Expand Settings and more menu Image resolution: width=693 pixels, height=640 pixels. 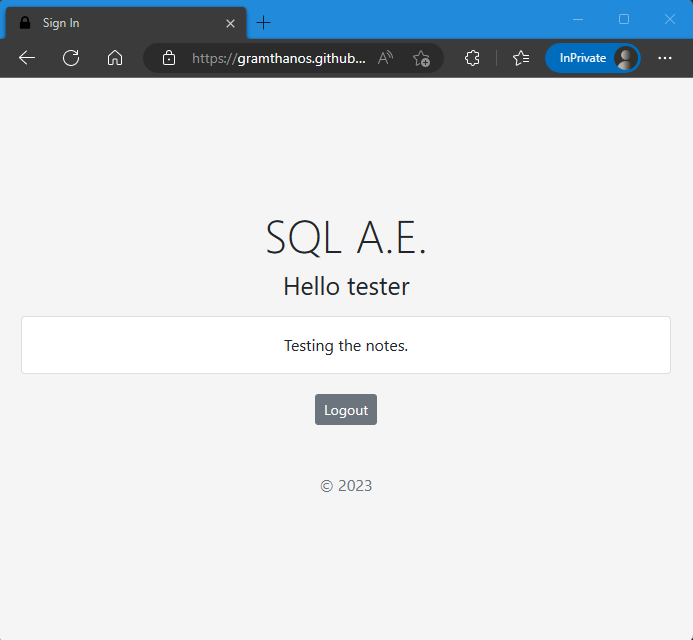point(665,58)
